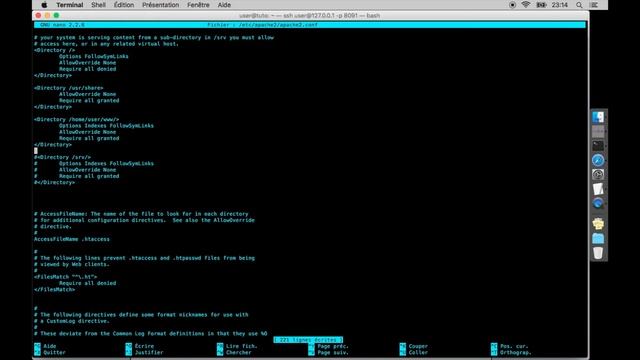This screenshot has width=640, height=360.
Task: Click the Quitter shortcut in nano footer
Action: pos(50,353)
